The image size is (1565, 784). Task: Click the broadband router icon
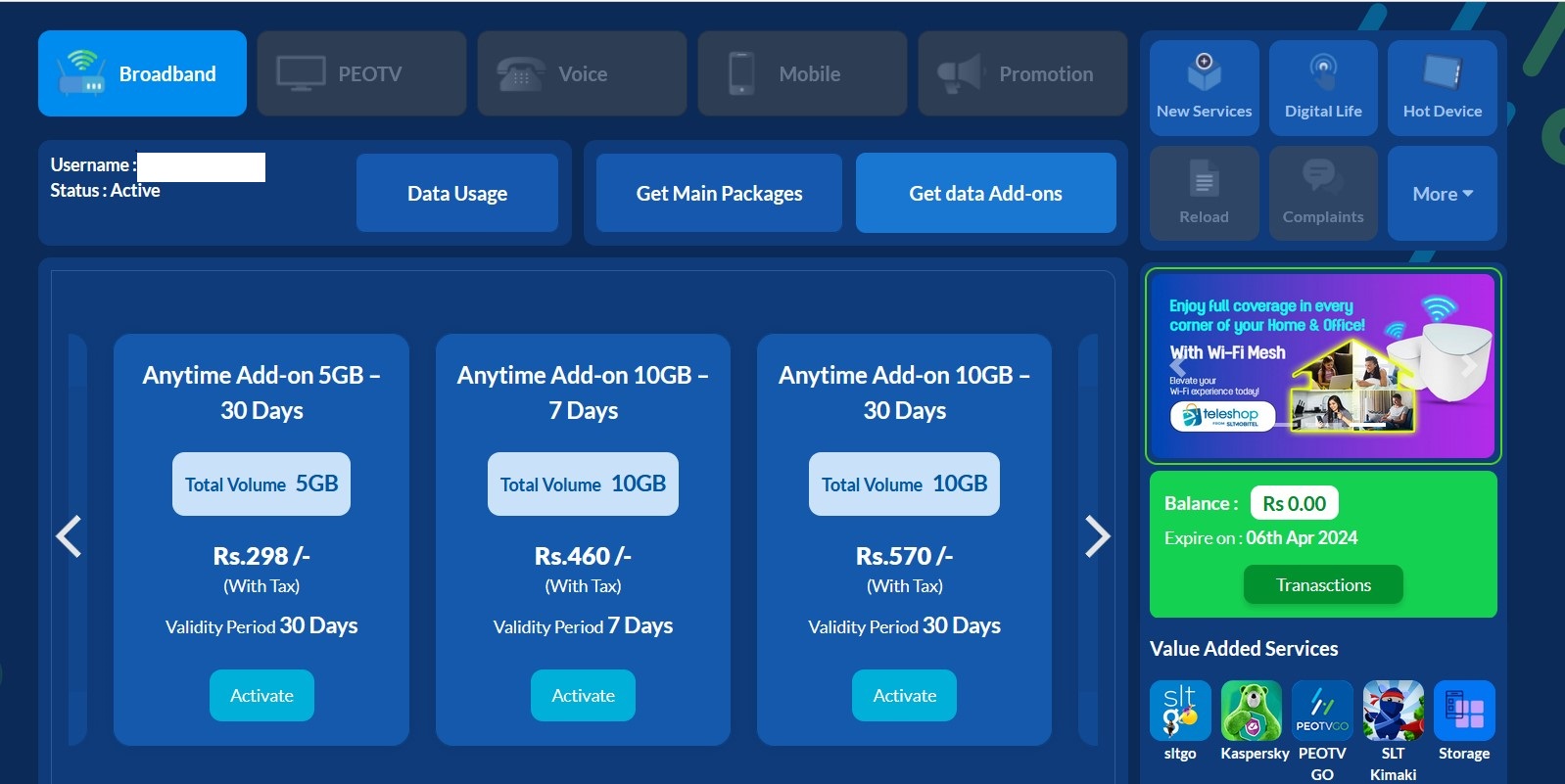[82, 72]
